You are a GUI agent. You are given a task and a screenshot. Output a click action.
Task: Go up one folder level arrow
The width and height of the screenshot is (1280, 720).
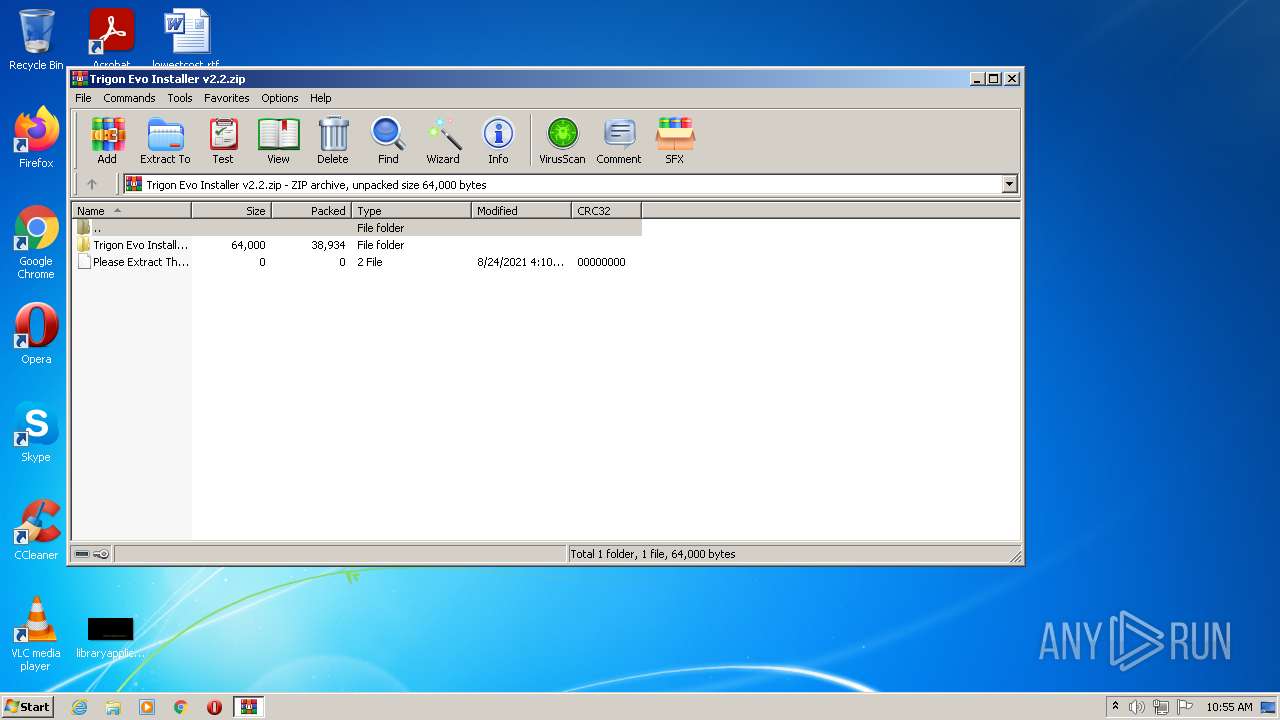92,184
